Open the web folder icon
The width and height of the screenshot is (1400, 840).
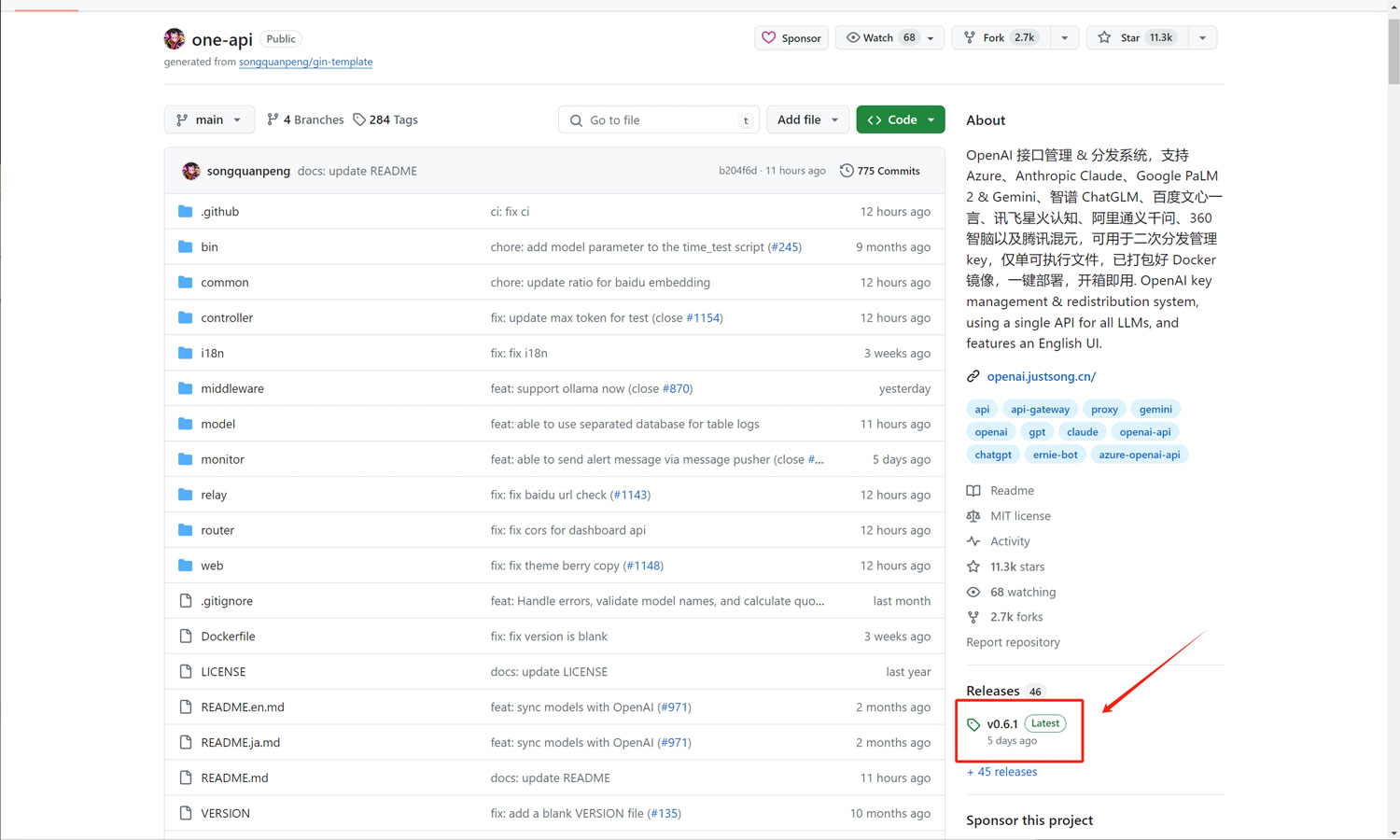click(x=185, y=566)
